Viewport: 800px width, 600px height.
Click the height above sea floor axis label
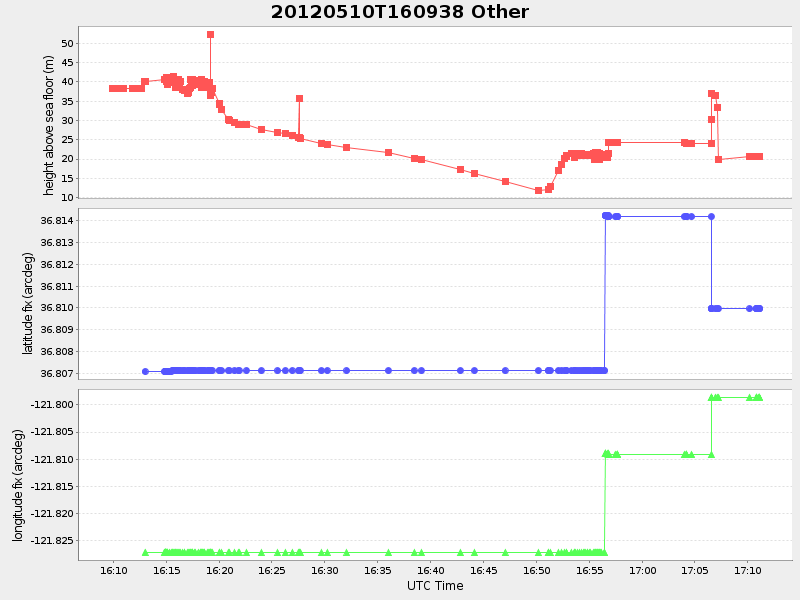click(44, 112)
